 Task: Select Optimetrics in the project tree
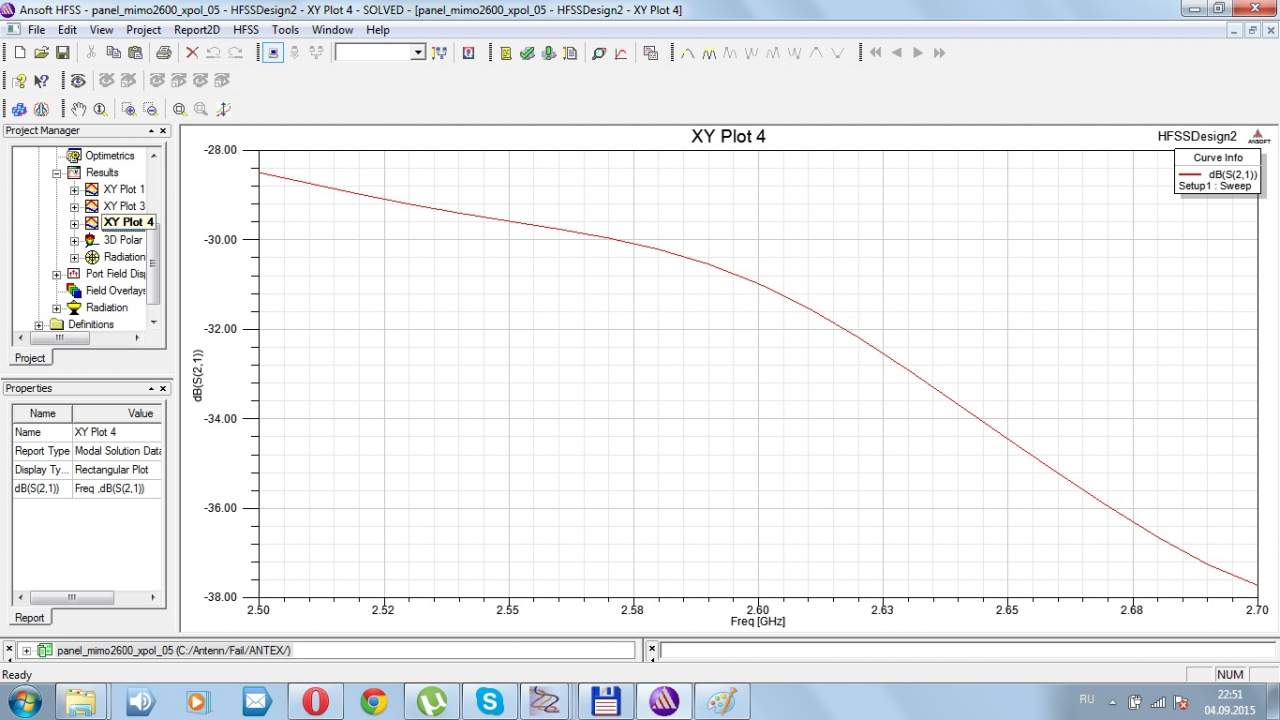pos(109,156)
